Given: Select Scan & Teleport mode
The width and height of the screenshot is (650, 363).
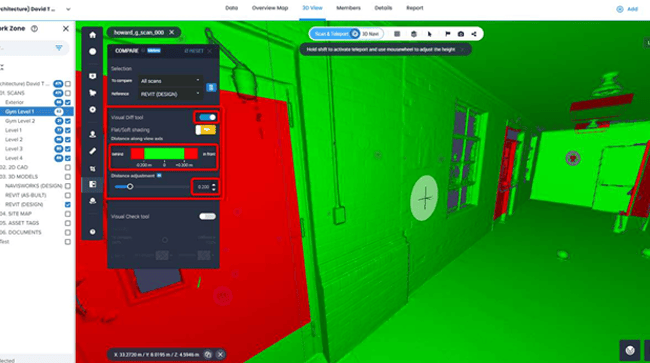Looking at the screenshot, I should (335, 34).
